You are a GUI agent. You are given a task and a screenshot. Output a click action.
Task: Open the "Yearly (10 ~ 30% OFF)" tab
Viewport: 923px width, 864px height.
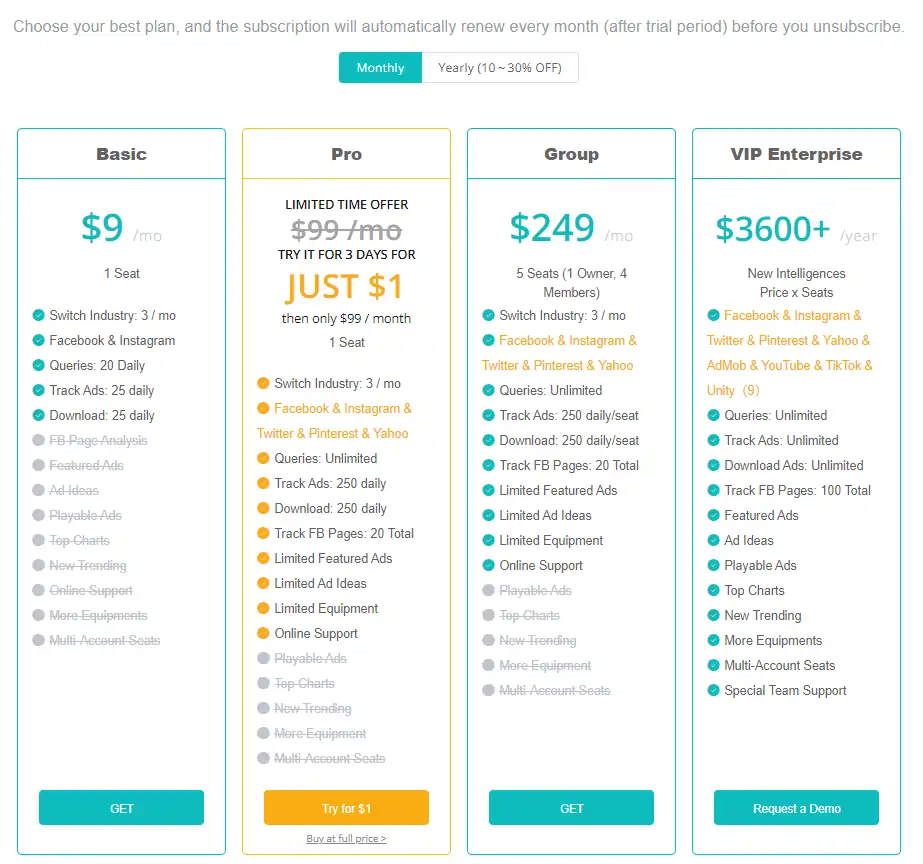pos(502,67)
